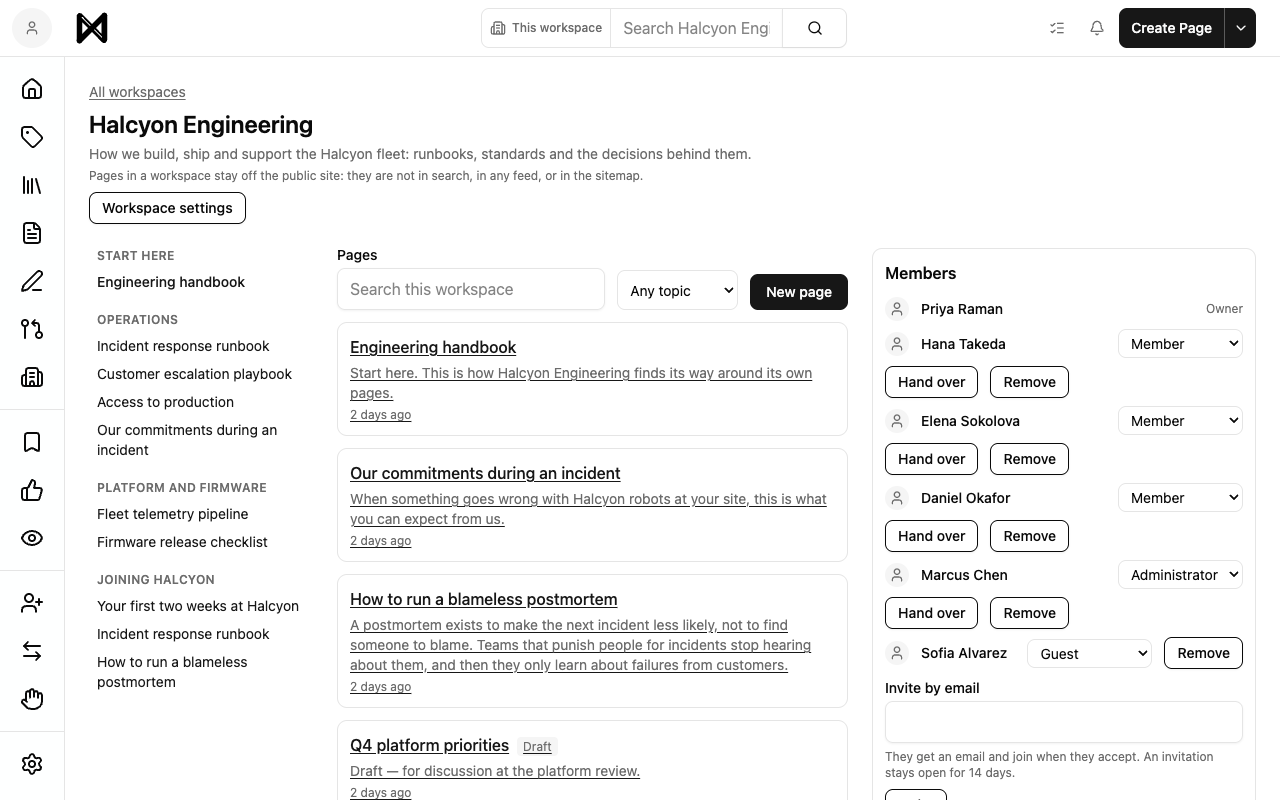Viewport: 1280px width, 800px height.
Task: Change Marcus Chen's Administrator role dropdown
Action: (x=1180, y=575)
